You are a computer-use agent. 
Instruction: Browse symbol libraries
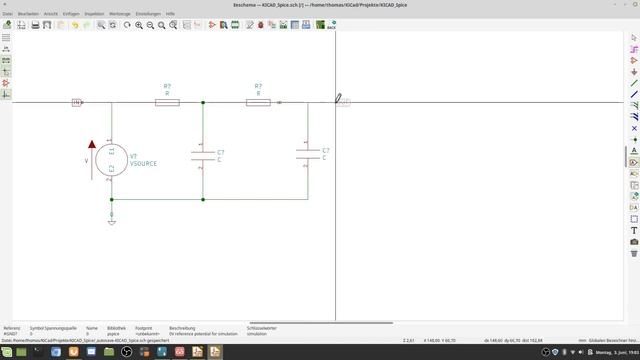point(223,25)
